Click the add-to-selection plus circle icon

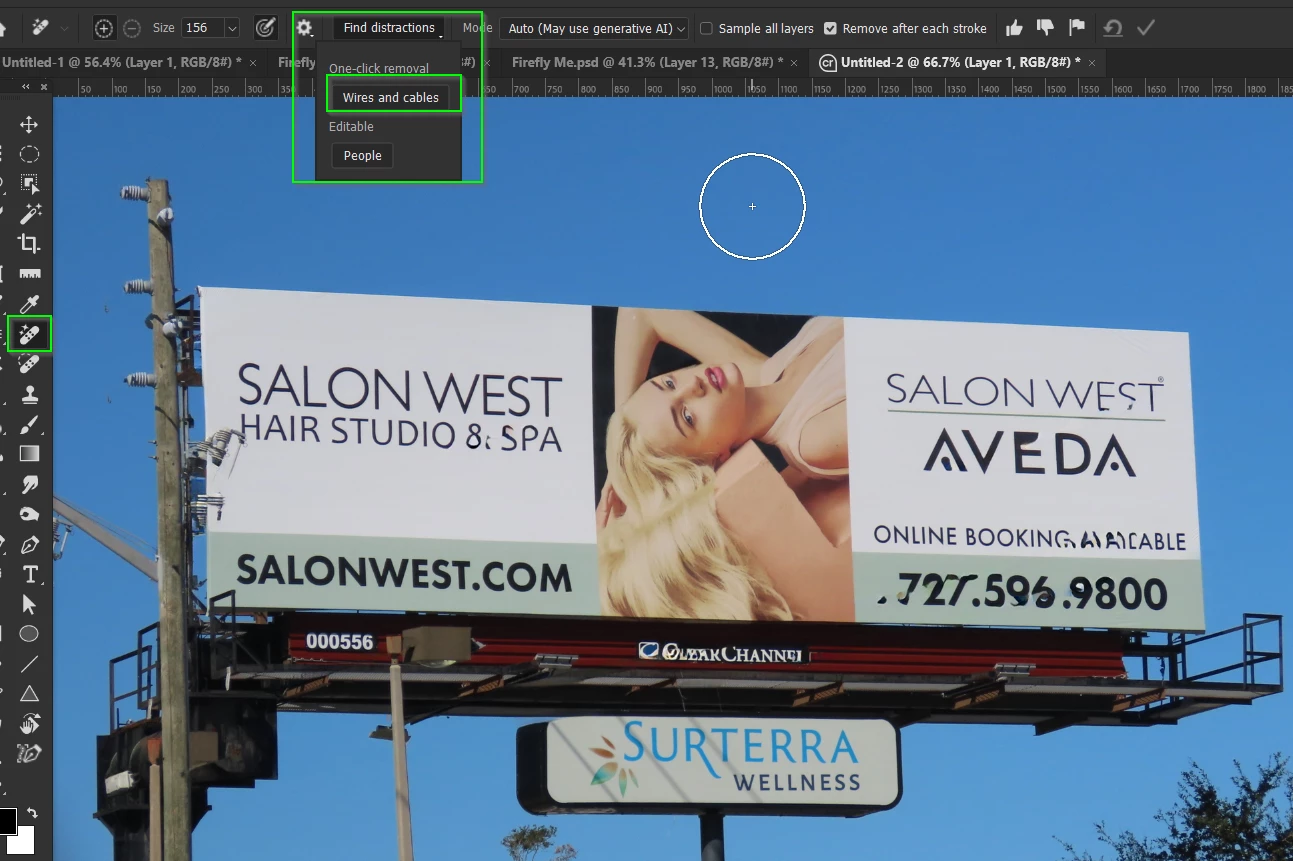[x=103, y=28]
